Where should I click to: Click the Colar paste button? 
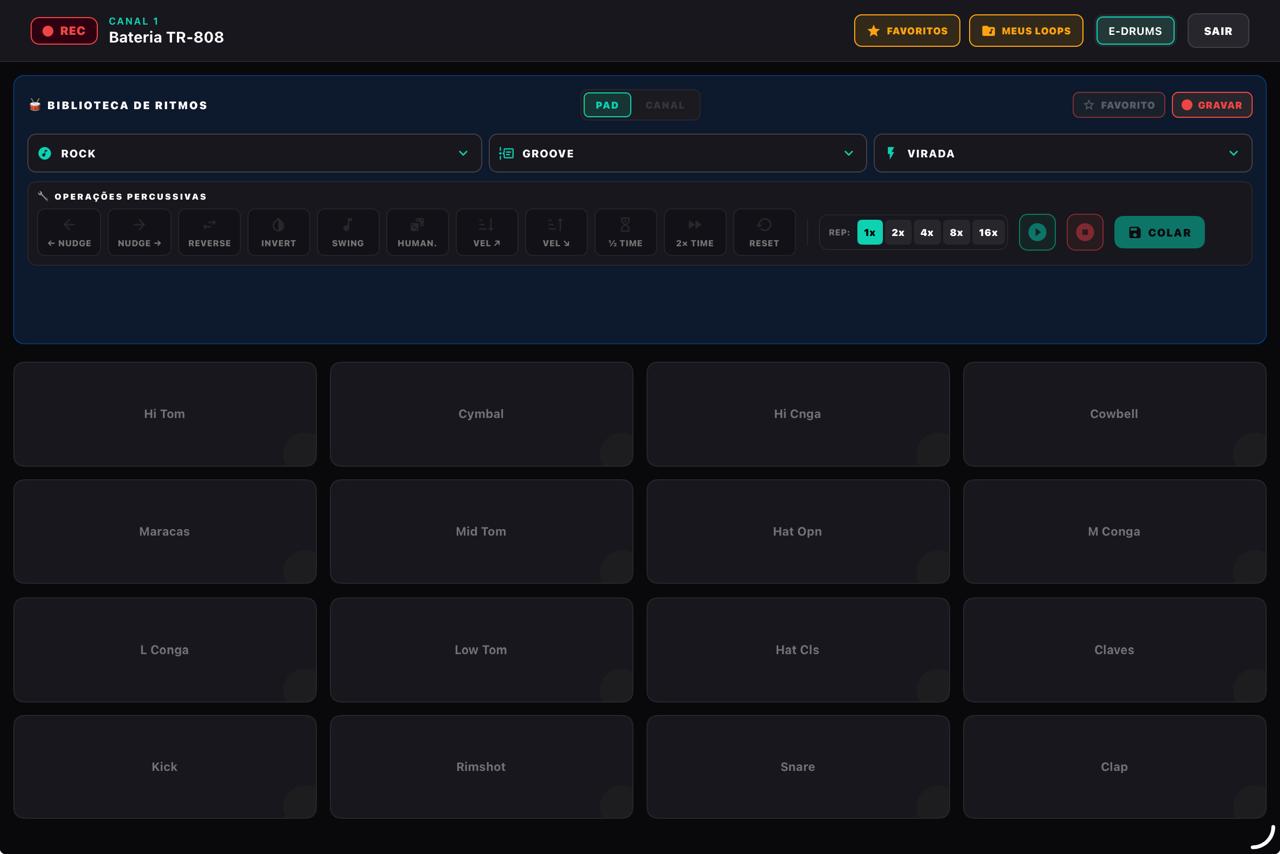(x=1159, y=232)
